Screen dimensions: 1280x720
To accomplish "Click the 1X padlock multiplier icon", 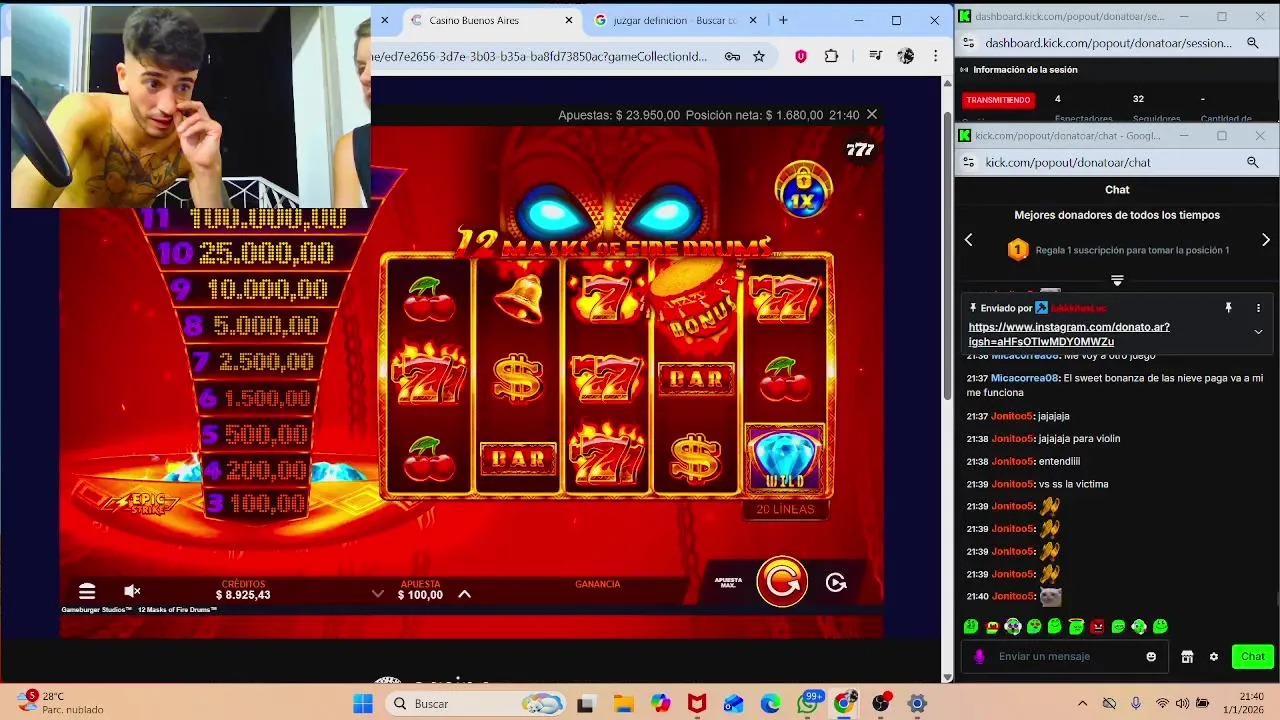I will tap(804, 189).
